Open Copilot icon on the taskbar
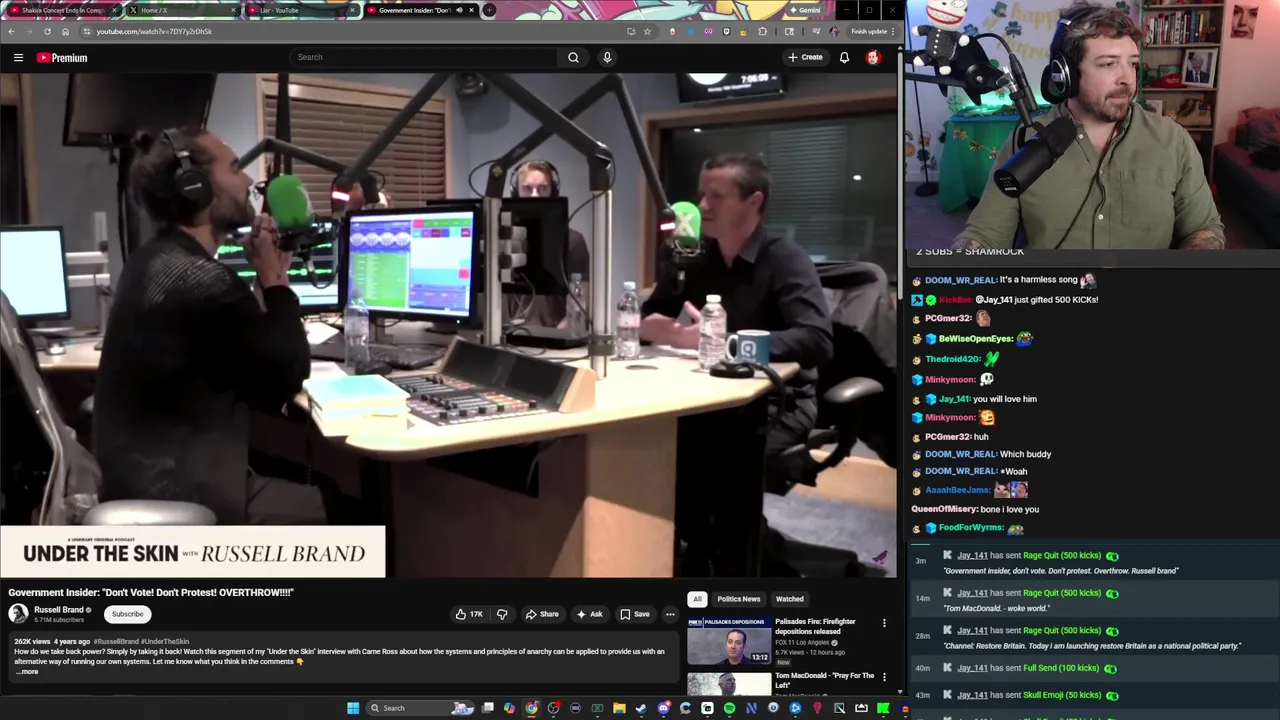 509,708
